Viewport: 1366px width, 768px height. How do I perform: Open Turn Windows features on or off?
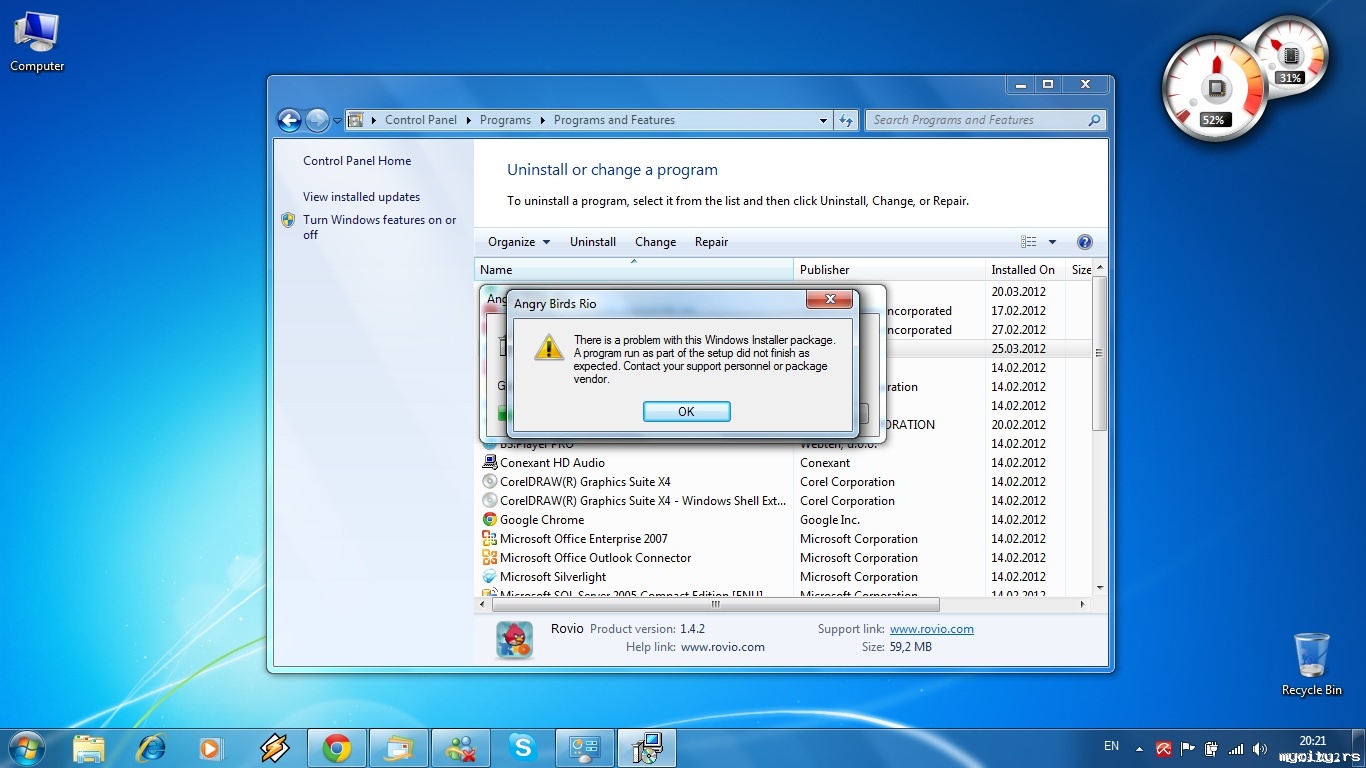379,227
